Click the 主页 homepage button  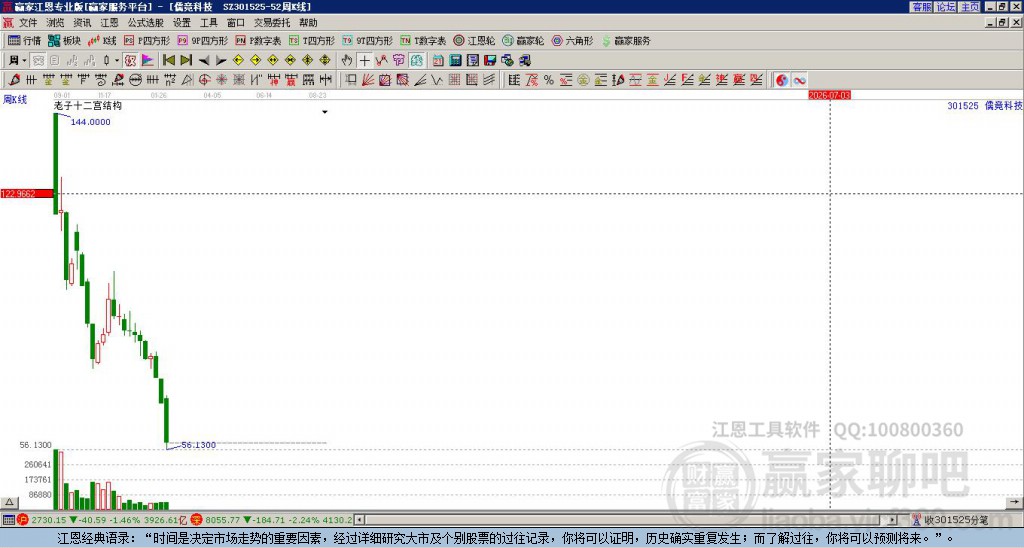pyautogui.click(x=969, y=7)
